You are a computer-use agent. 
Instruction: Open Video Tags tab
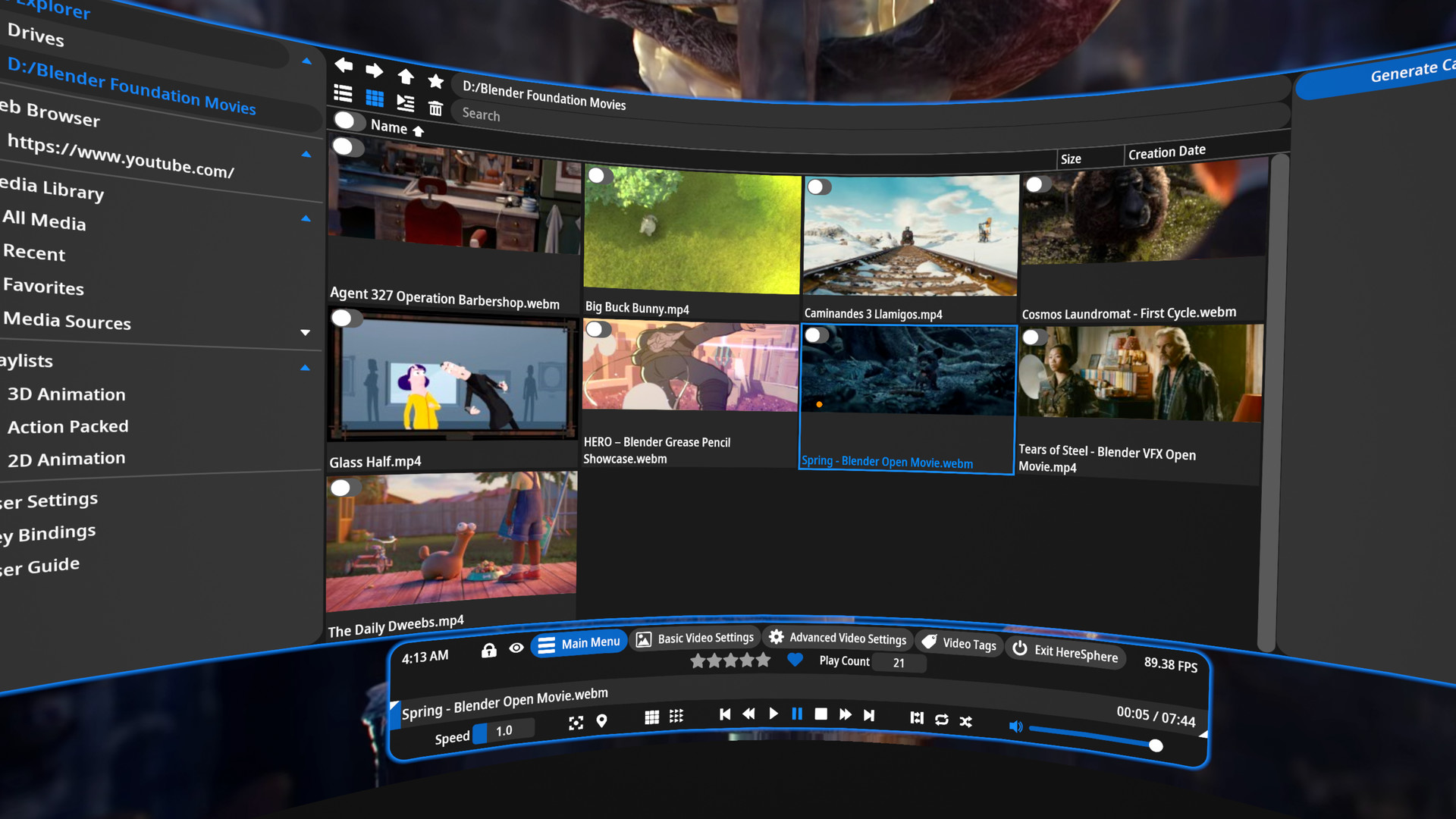(955, 643)
